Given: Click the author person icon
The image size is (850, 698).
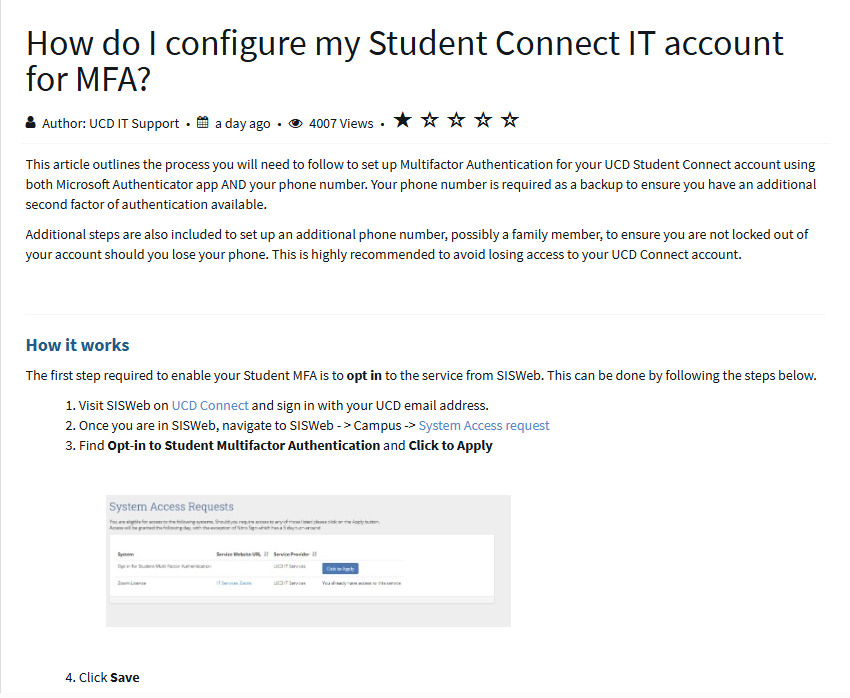Looking at the screenshot, I should 31,123.
